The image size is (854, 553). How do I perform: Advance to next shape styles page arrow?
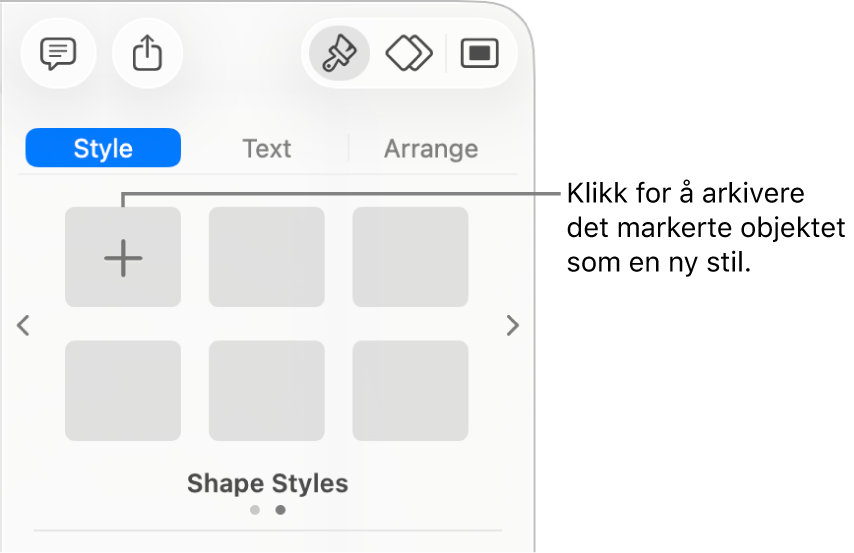(513, 325)
